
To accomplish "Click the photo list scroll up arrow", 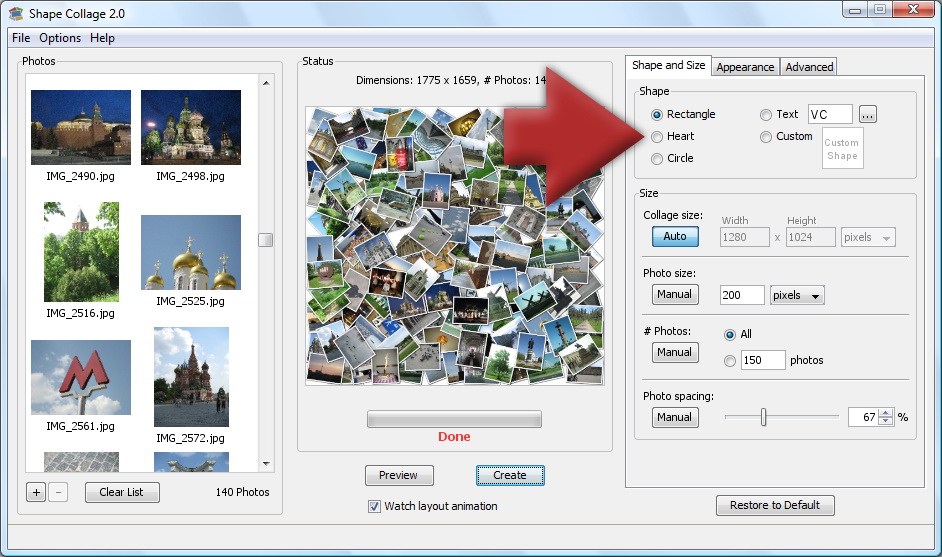I will (x=266, y=82).
